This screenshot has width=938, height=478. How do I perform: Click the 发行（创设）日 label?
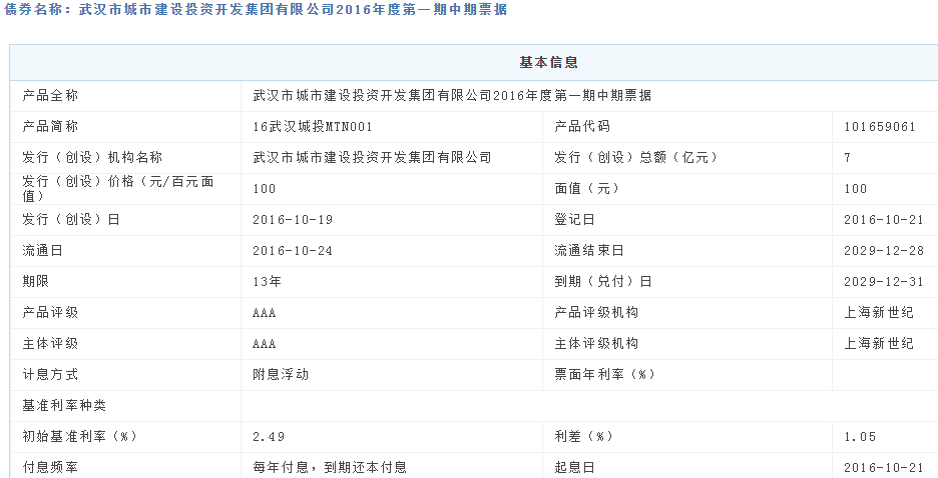click(71, 220)
